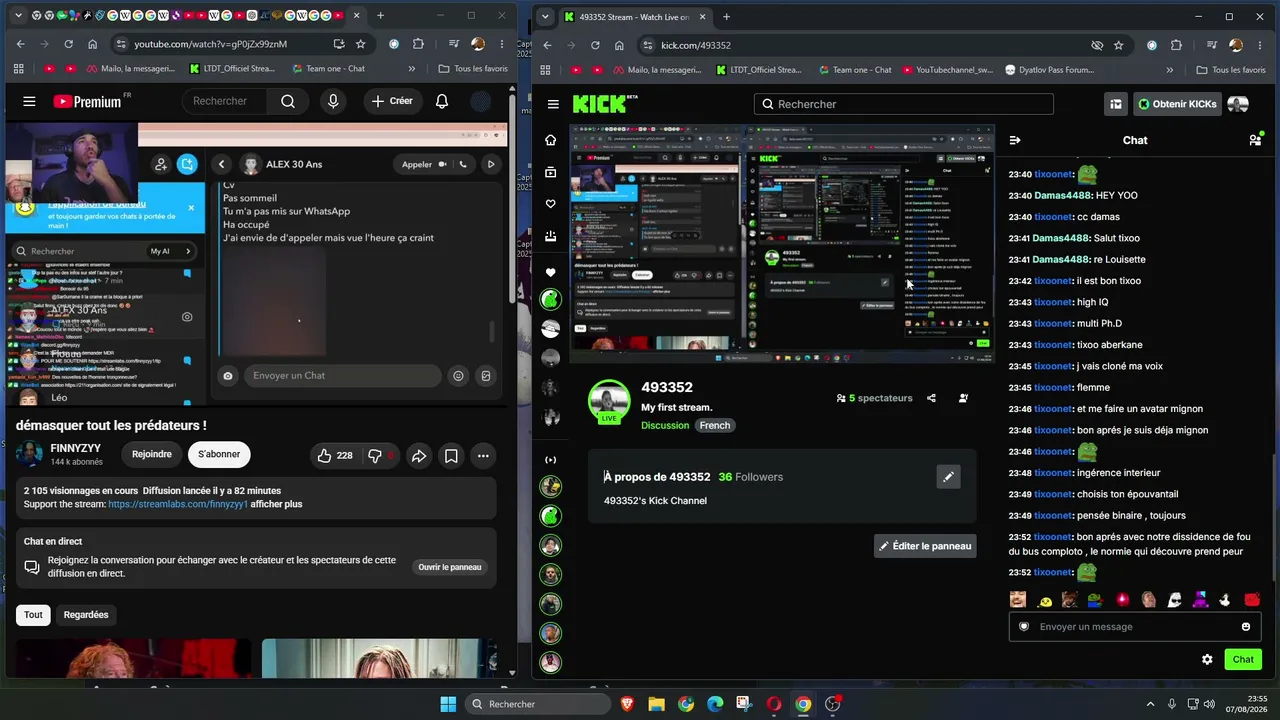Open the emoji picker in Kick chat
This screenshot has width=1280, height=720.
point(1246,627)
